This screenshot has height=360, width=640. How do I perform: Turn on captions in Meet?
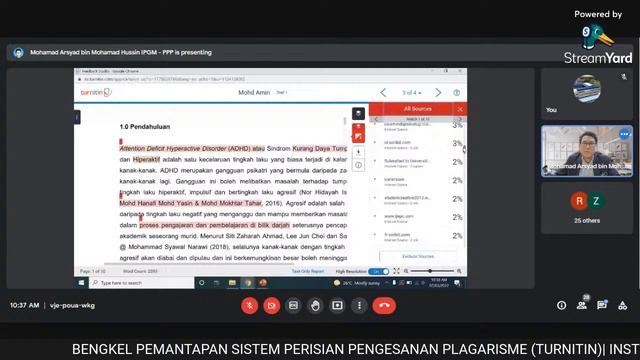click(x=293, y=305)
